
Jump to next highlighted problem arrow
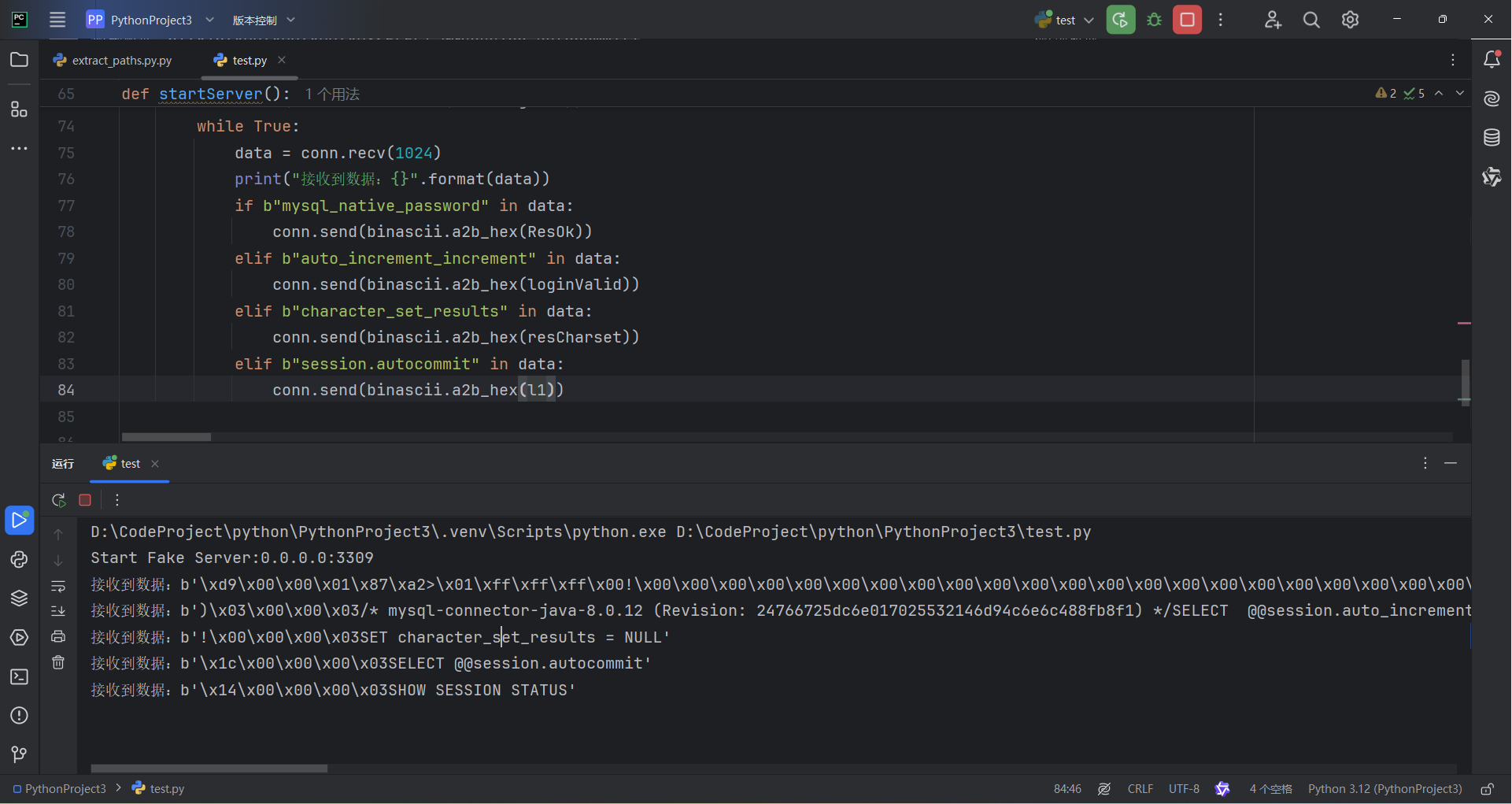point(1460,93)
